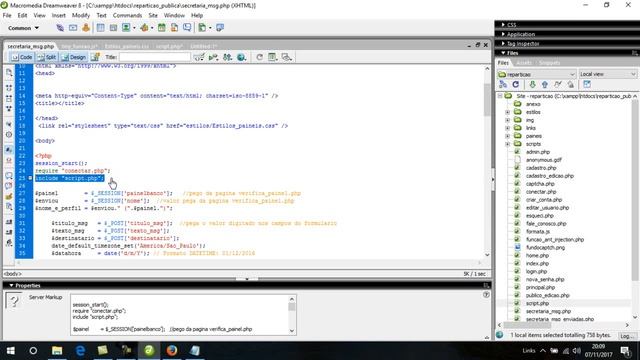The height and width of the screenshot is (360, 640).
Task: Open the Properties panel help icon
Action: [x=486, y=295]
